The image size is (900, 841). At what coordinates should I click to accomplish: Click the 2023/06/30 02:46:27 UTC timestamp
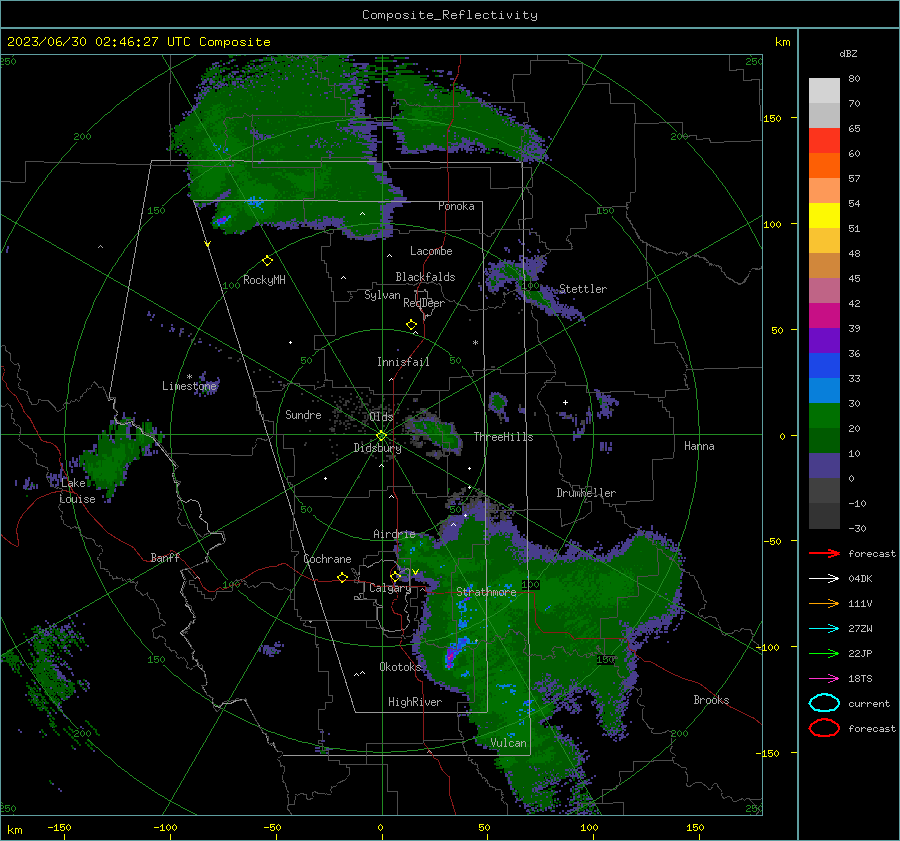(138, 42)
